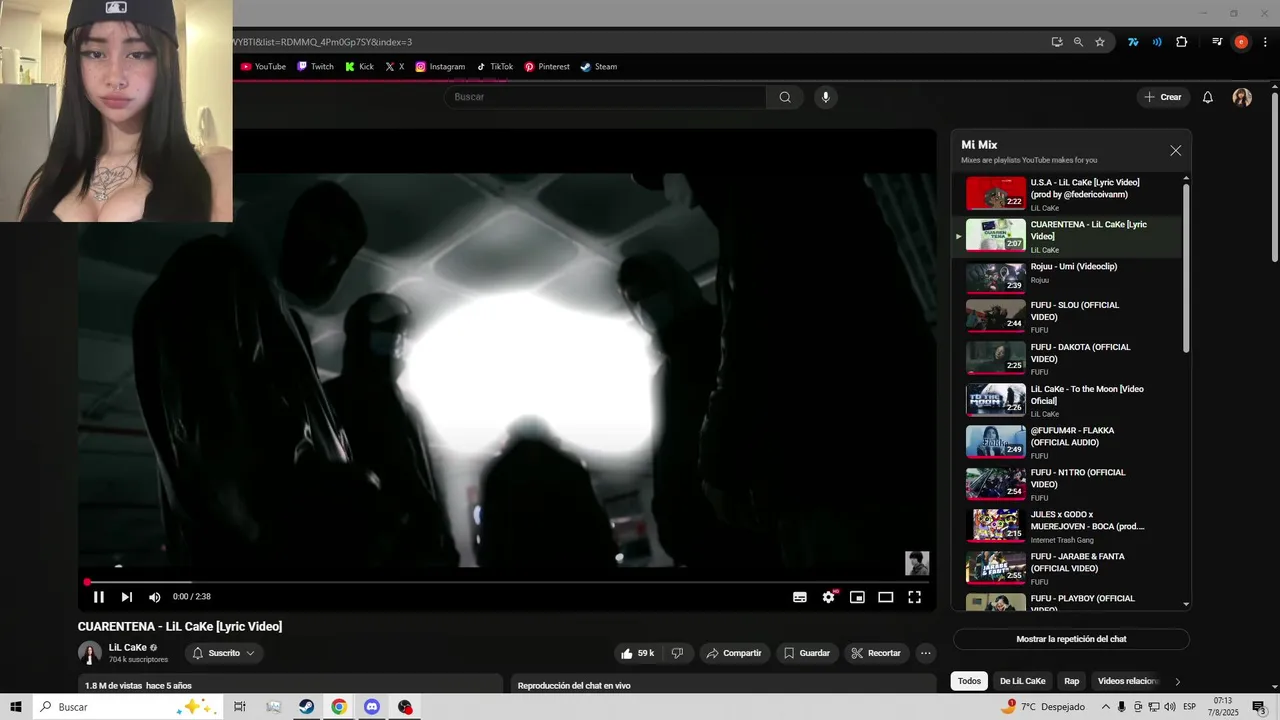Open Kick bookmark
Screen dimensions: 1280x720
tap(359, 67)
